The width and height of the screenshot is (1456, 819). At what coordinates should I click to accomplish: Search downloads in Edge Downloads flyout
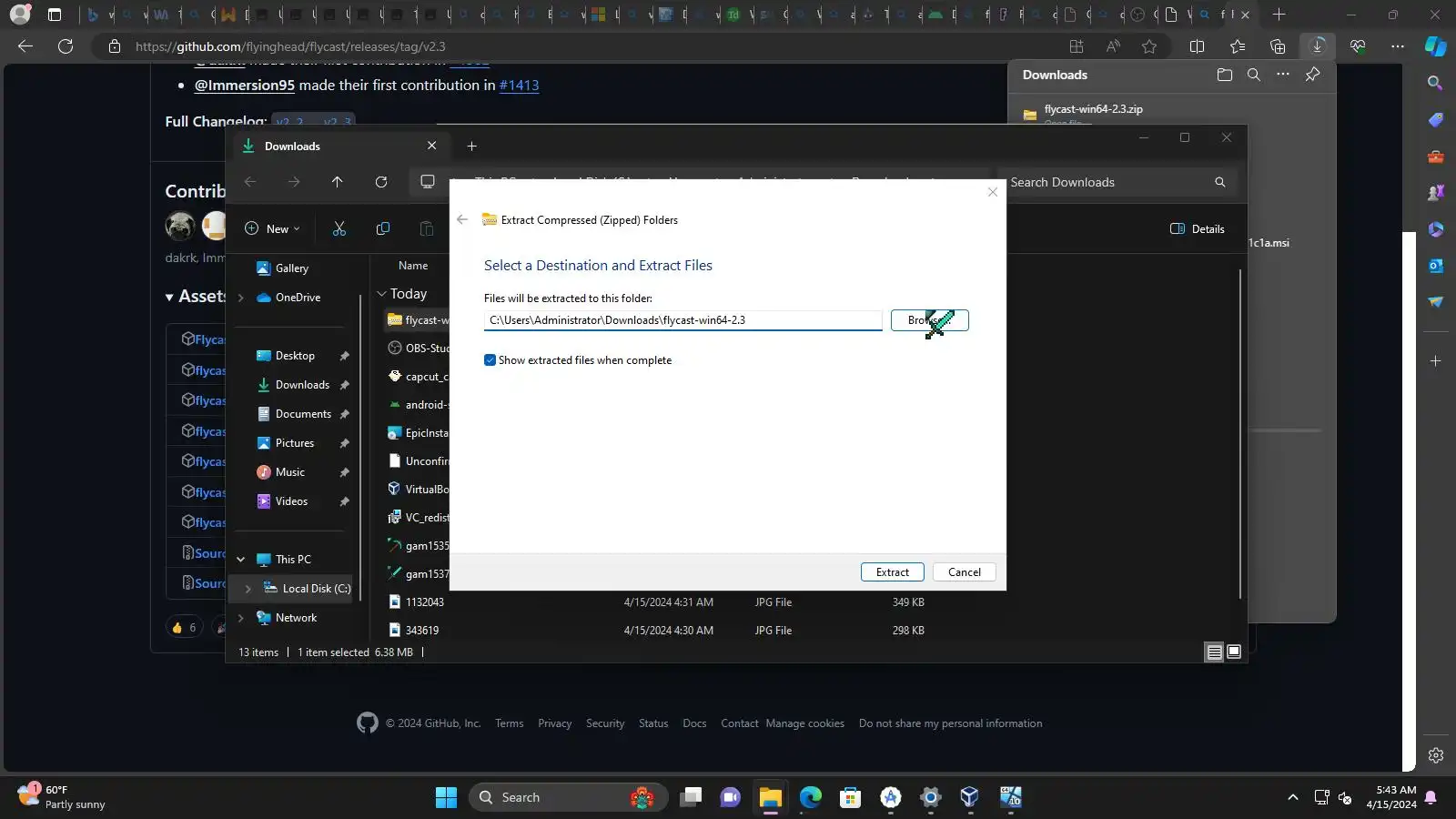[x=1254, y=75]
